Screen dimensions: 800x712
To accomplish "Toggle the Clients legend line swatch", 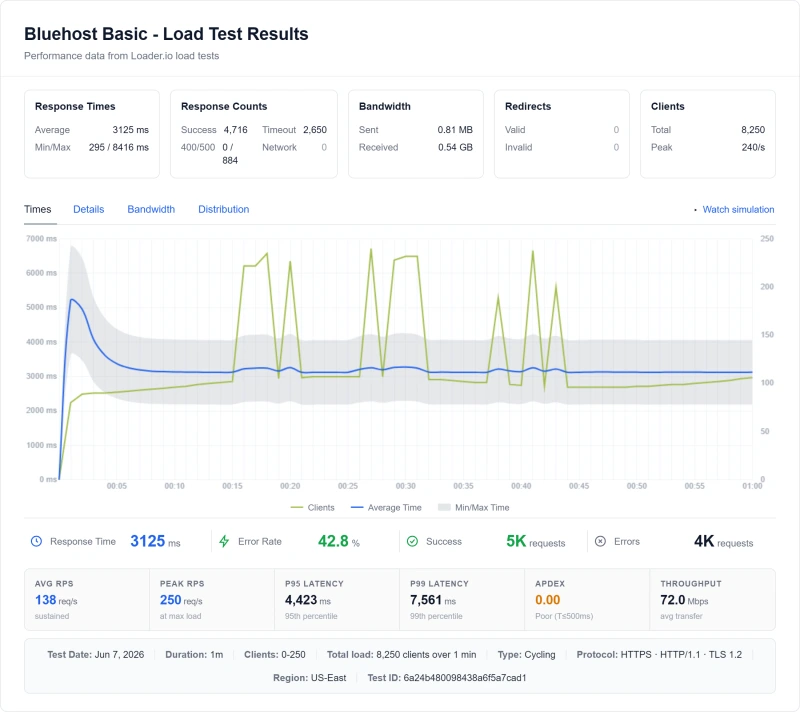I will pyautogui.click(x=296, y=507).
